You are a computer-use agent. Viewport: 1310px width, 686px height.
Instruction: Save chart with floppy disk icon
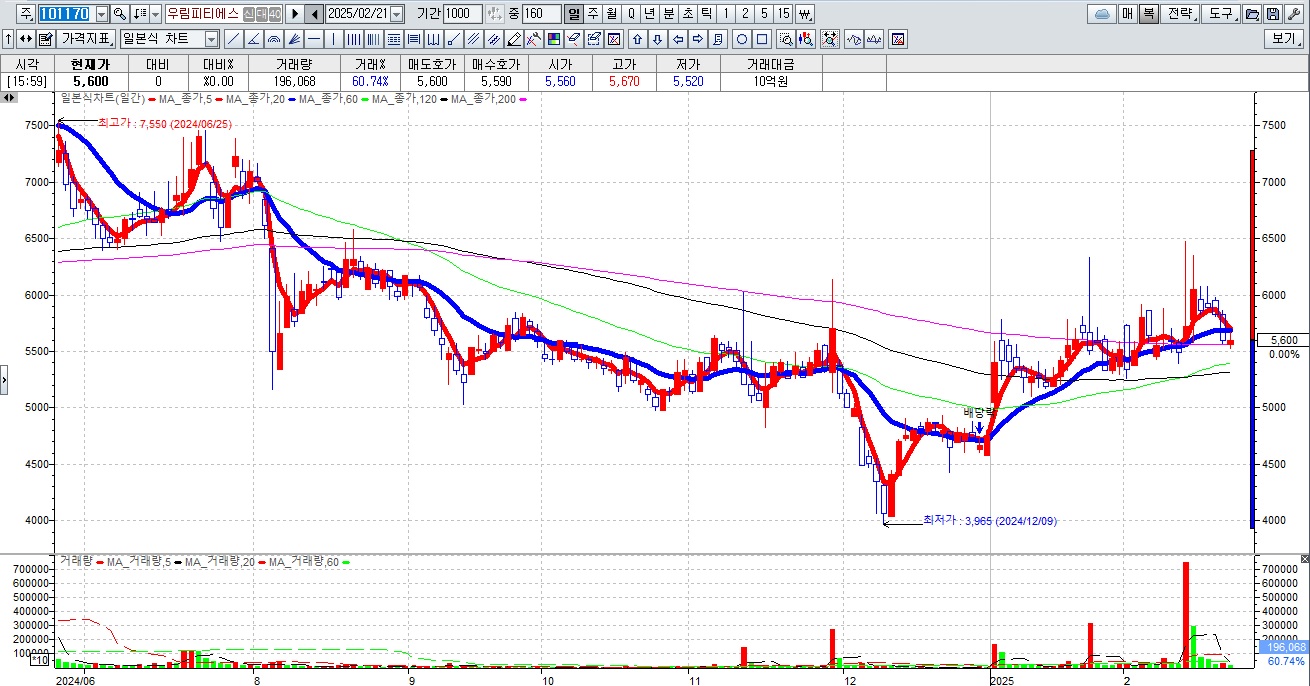(x=1273, y=14)
